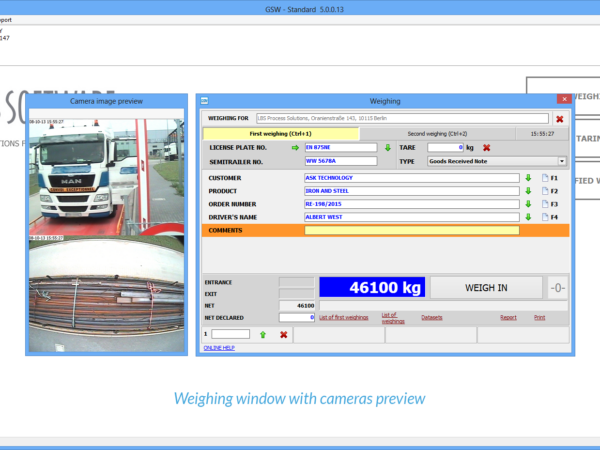The height and width of the screenshot is (450, 600).
Task: Click the Semitrailer No. input field
Action: click(341, 161)
